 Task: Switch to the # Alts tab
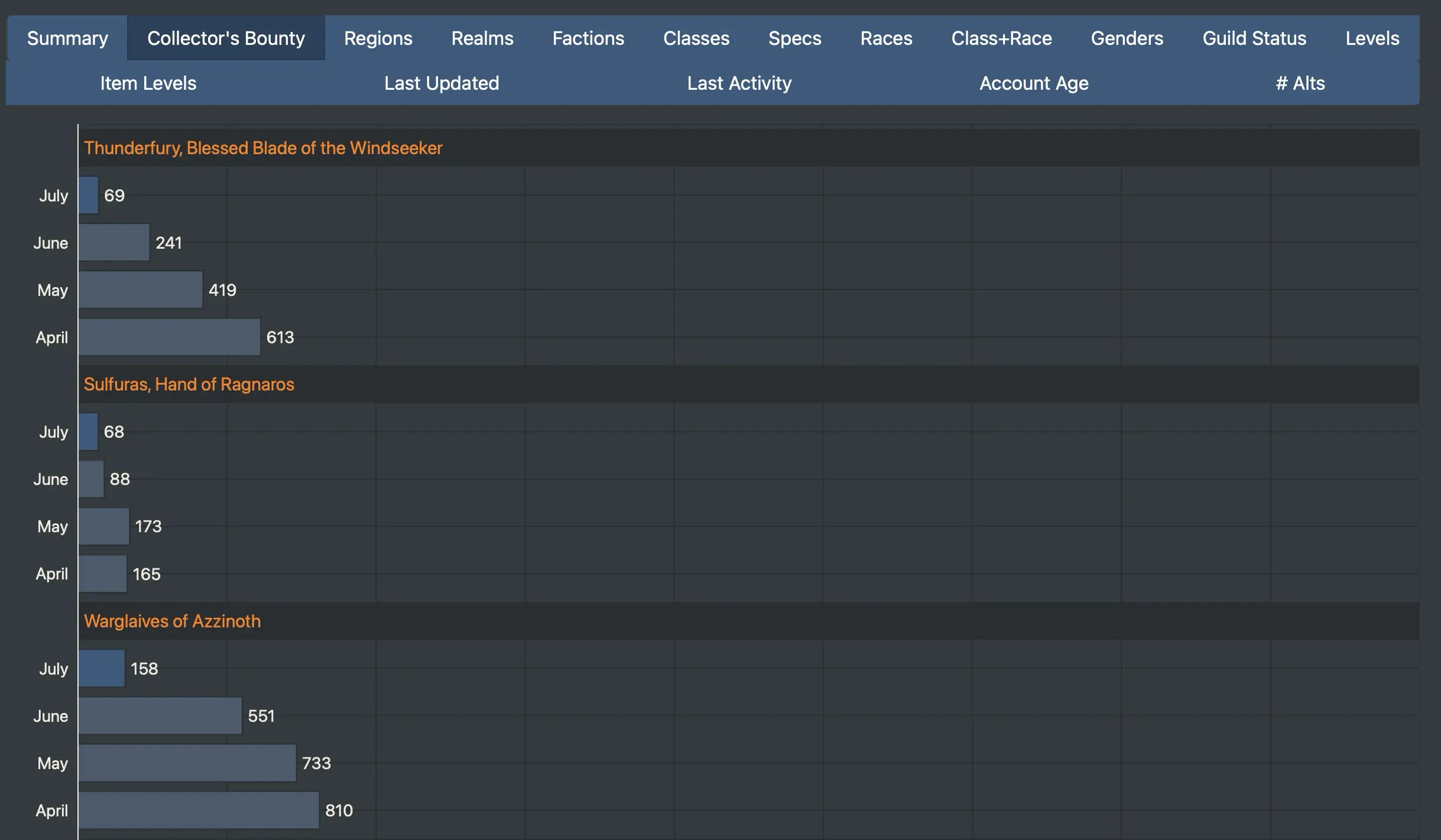[1300, 83]
